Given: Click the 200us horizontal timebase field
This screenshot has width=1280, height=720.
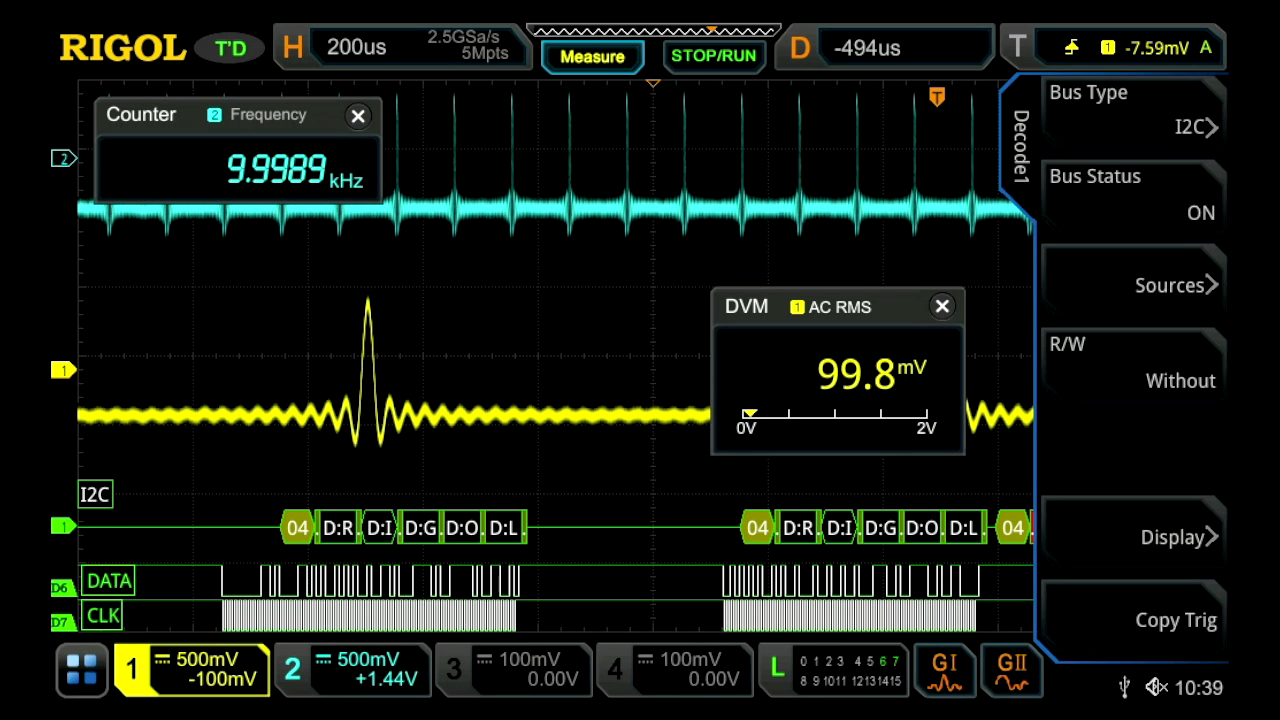Looking at the screenshot, I should 356,47.
